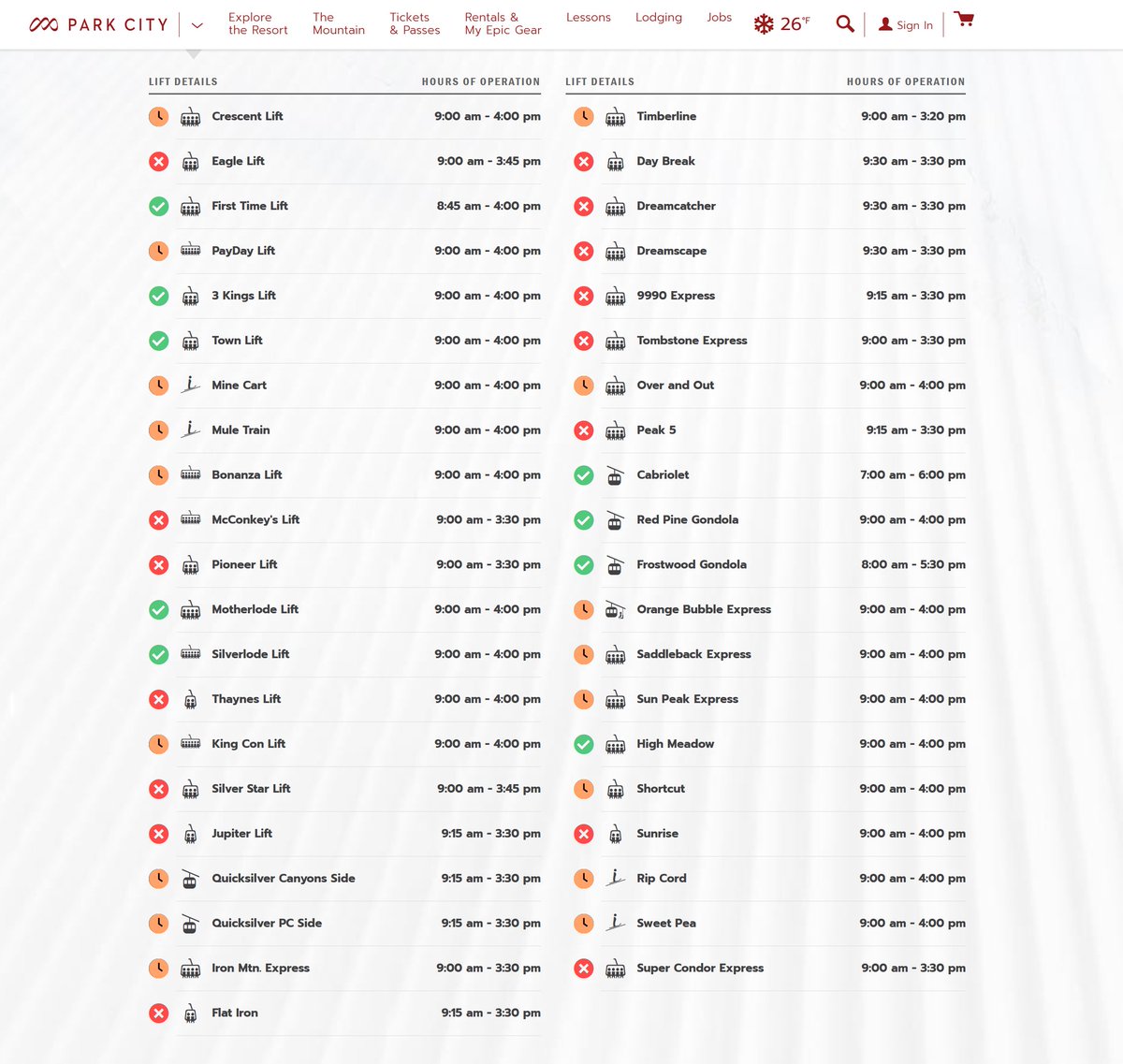Click the snowflake weather icon
This screenshot has height=1064, width=1123.
(x=764, y=24)
